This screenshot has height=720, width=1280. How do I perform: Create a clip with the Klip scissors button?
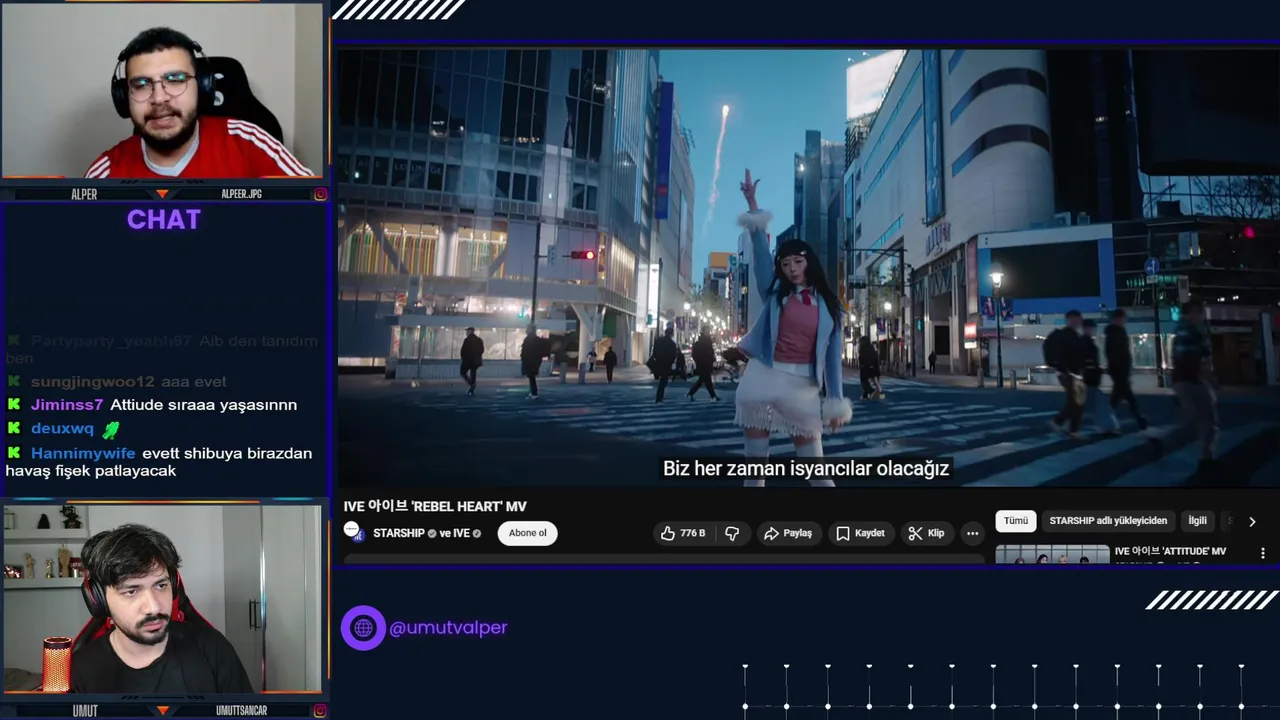pyautogui.click(x=926, y=534)
